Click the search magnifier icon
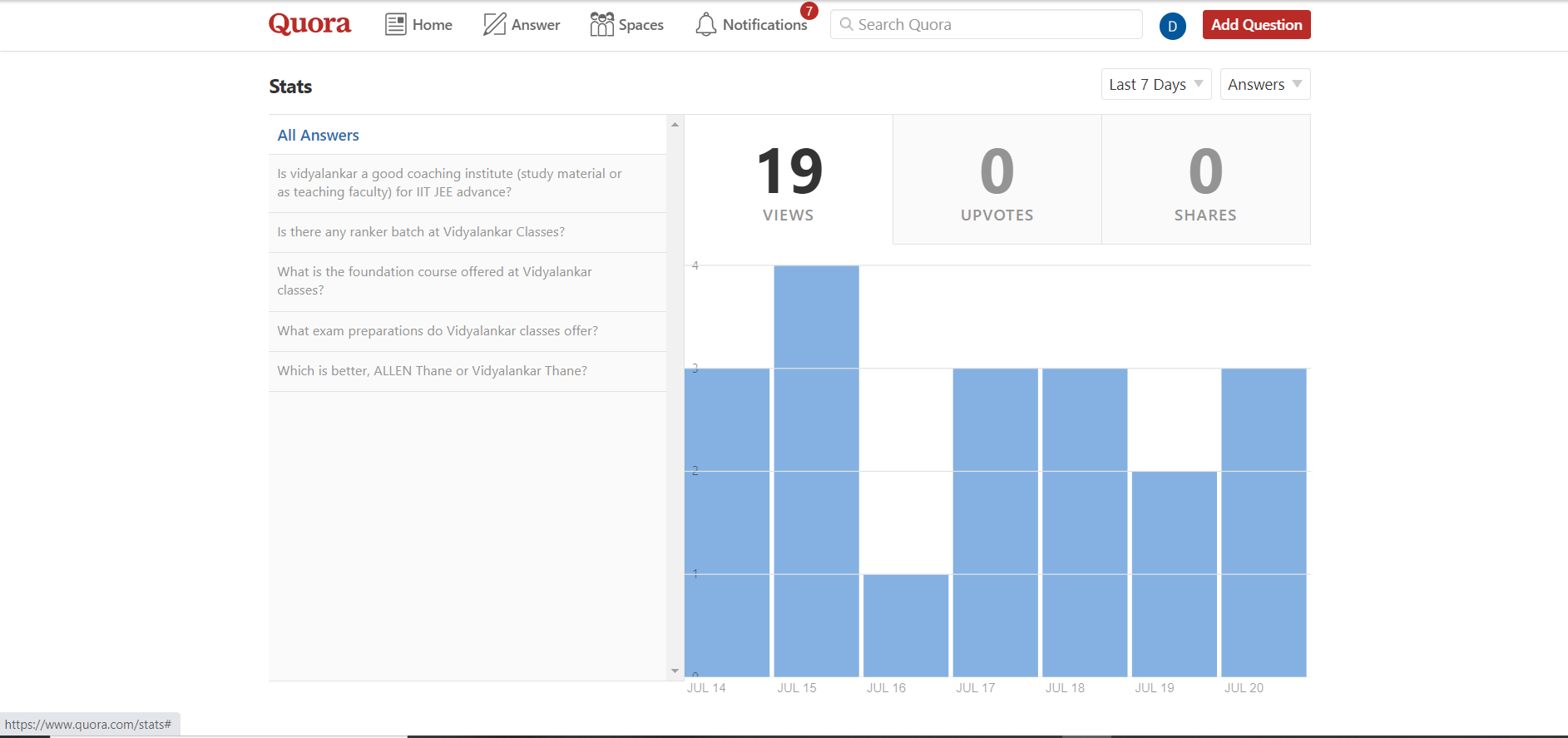This screenshot has width=1568, height=738. (846, 24)
